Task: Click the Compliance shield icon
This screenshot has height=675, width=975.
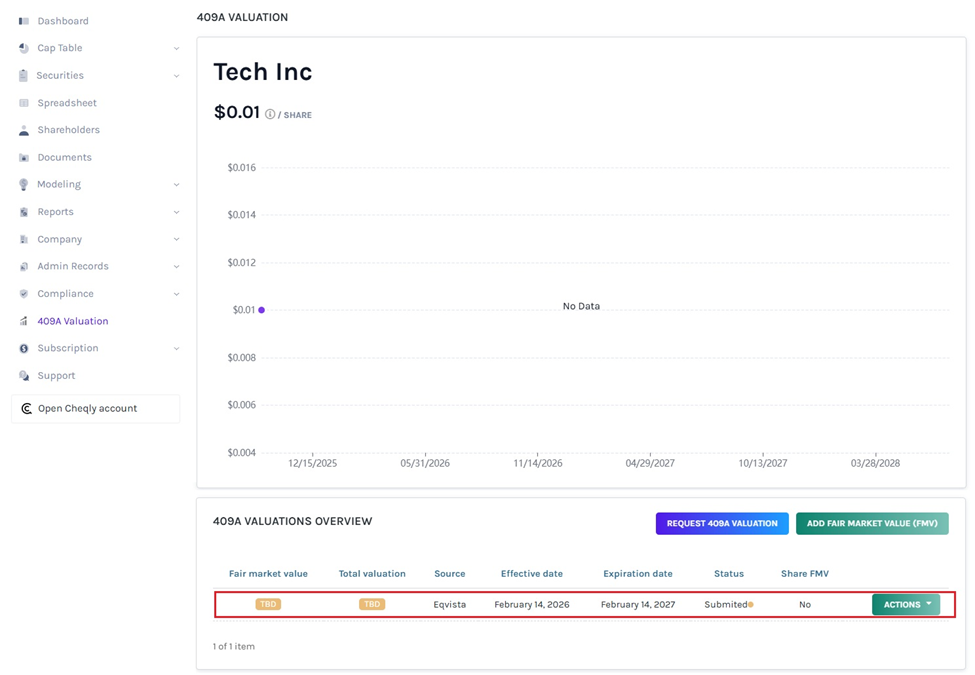Action: point(24,294)
